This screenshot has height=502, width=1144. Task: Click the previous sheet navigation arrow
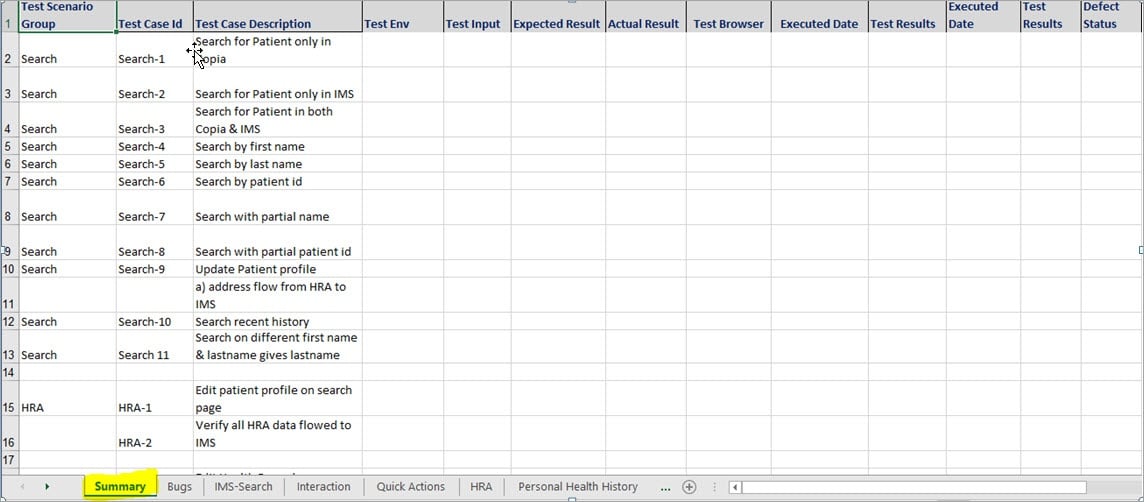[x=23, y=487]
